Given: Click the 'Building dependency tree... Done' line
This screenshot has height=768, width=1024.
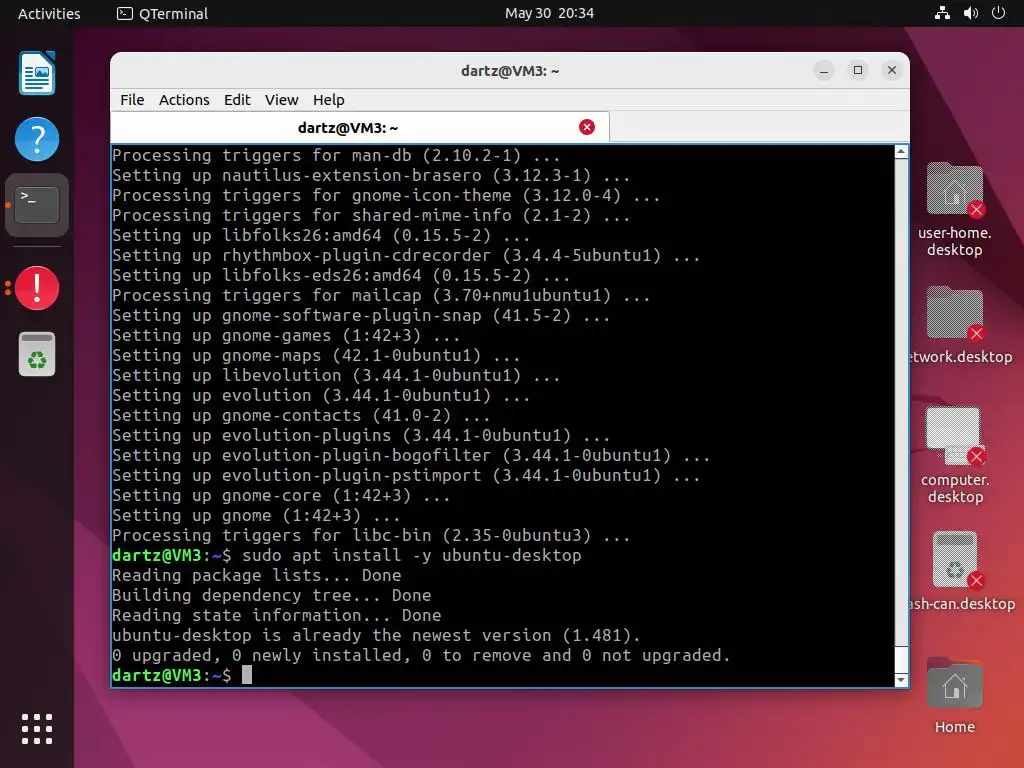Looking at the screenshot, I should click(x=271, y=595).
